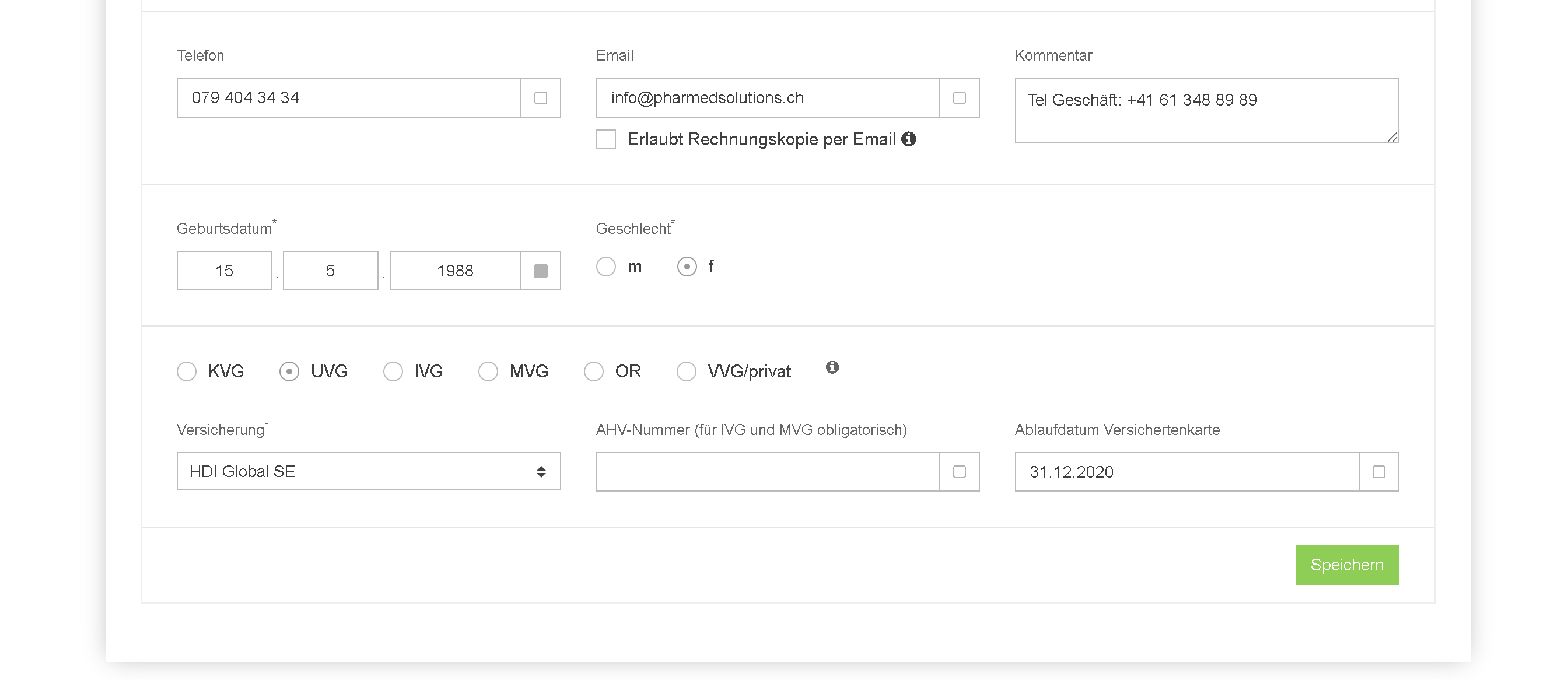Click the info icon next to Erlaubt Rechnungskopie
Screen dimensions: 1568x680
[908, 139]
